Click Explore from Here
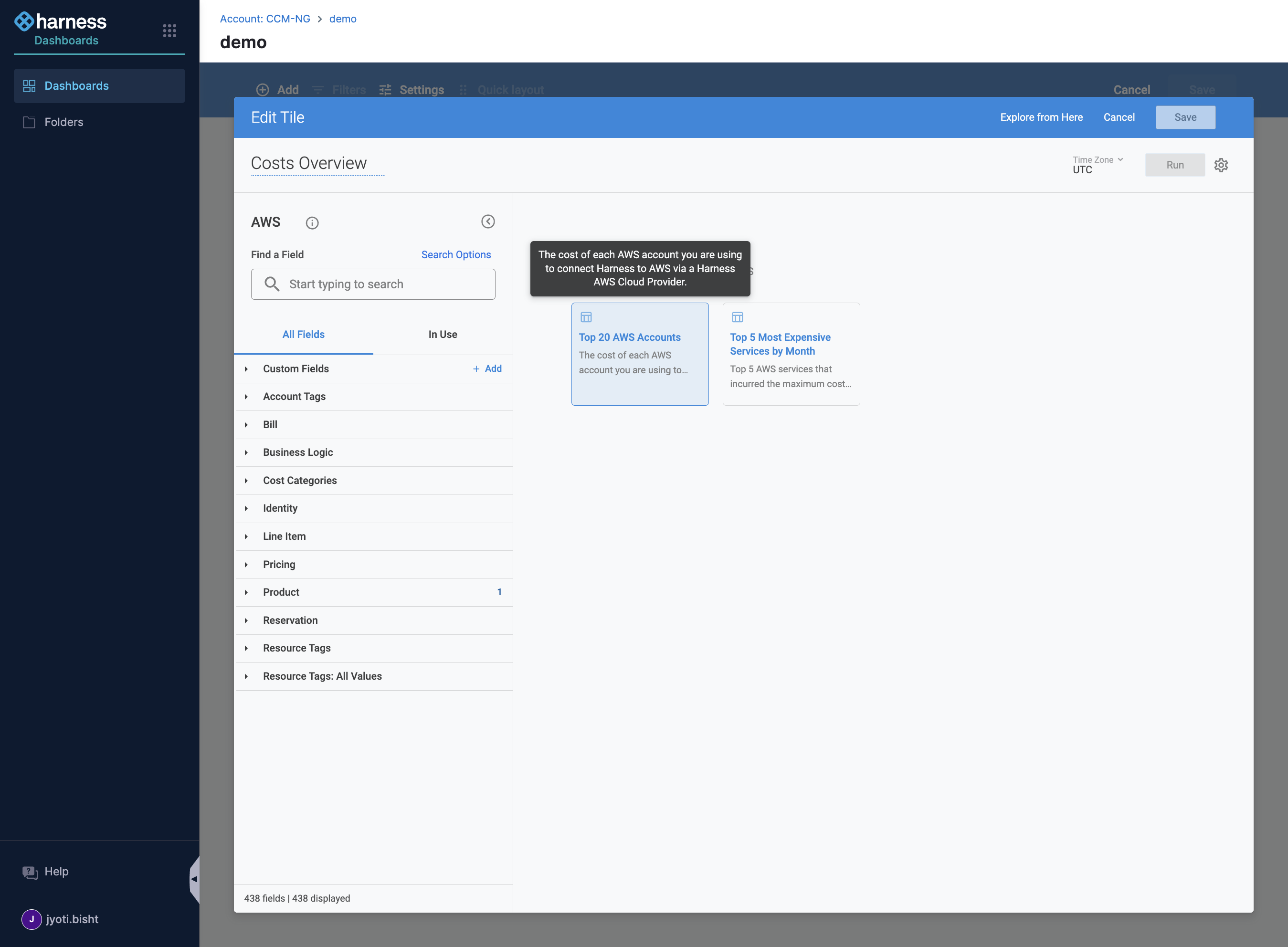 [x=1042, y=117]
